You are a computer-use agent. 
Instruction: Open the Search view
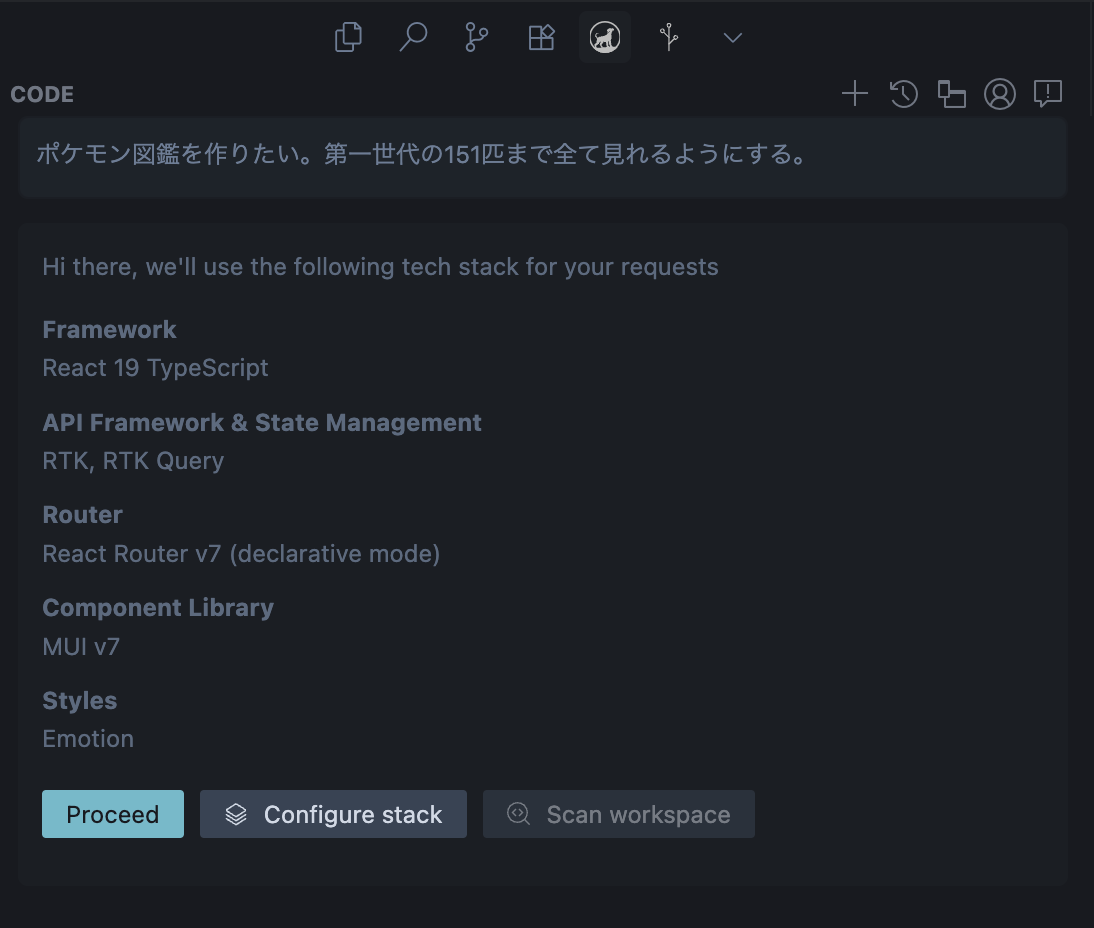coord(412,38)
